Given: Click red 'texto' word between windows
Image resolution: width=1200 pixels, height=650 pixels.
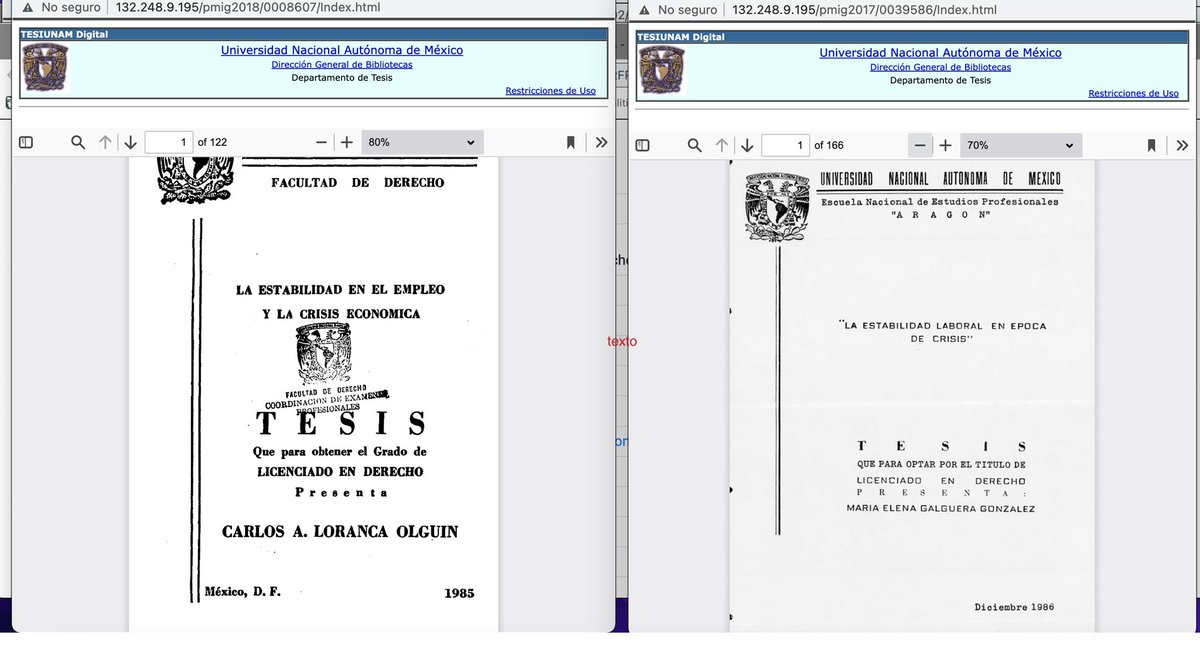Looking at the screenshot, I should click(x=622, y=341).
